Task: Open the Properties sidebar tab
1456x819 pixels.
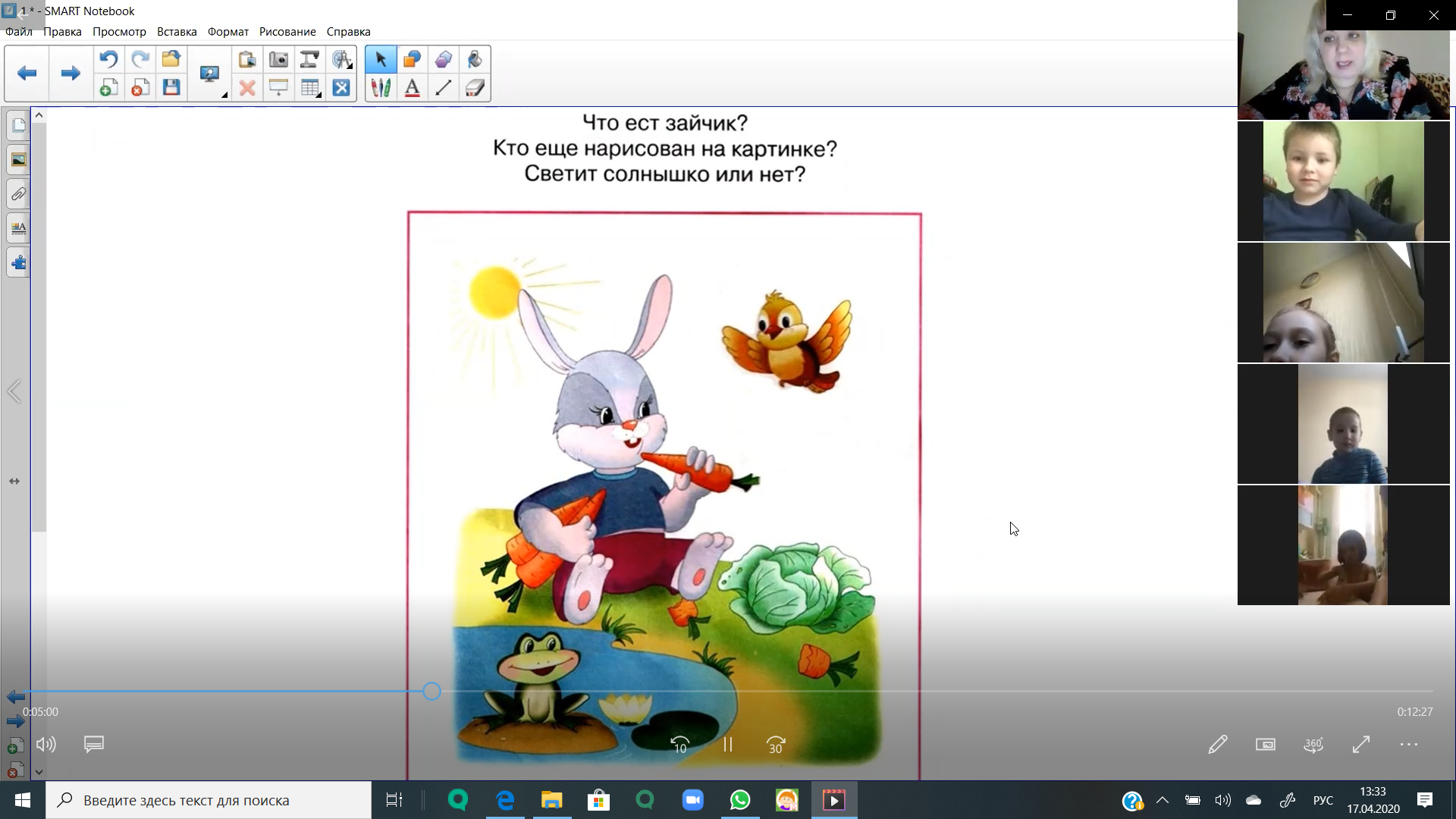Action: (18, 228)
